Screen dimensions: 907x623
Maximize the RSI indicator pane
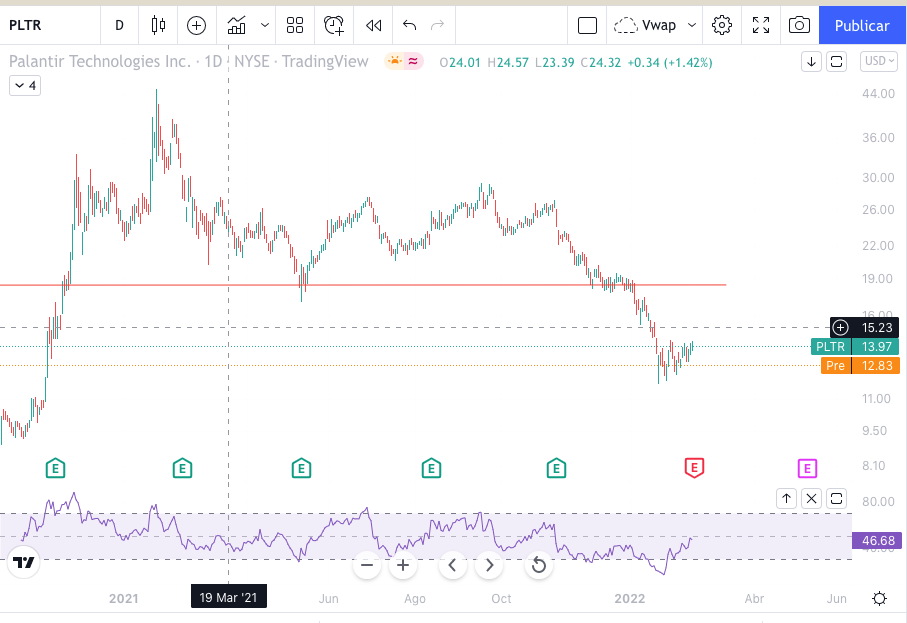pos(837,497)
